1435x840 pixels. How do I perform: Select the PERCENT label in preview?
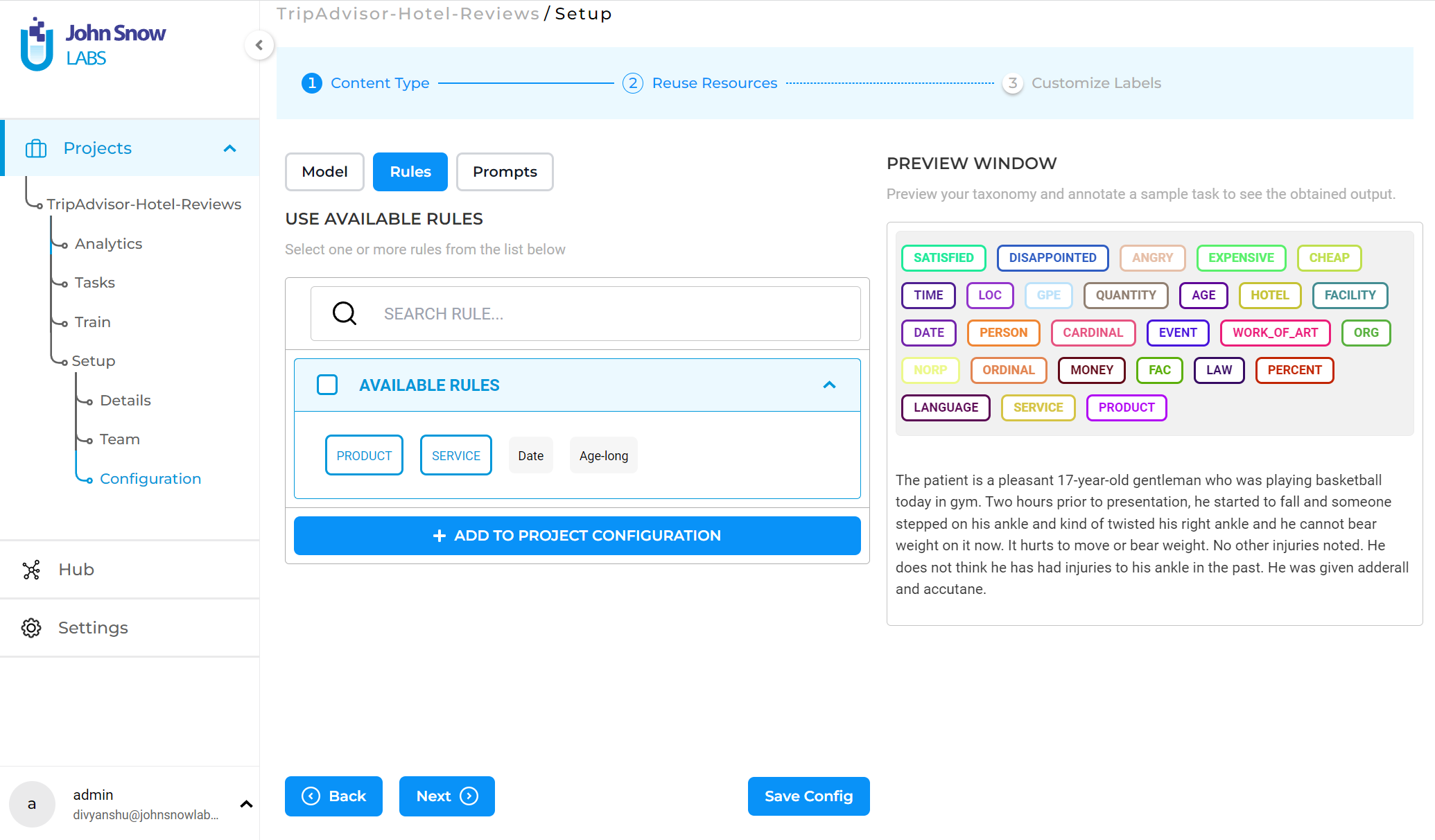pos(1294,370)
